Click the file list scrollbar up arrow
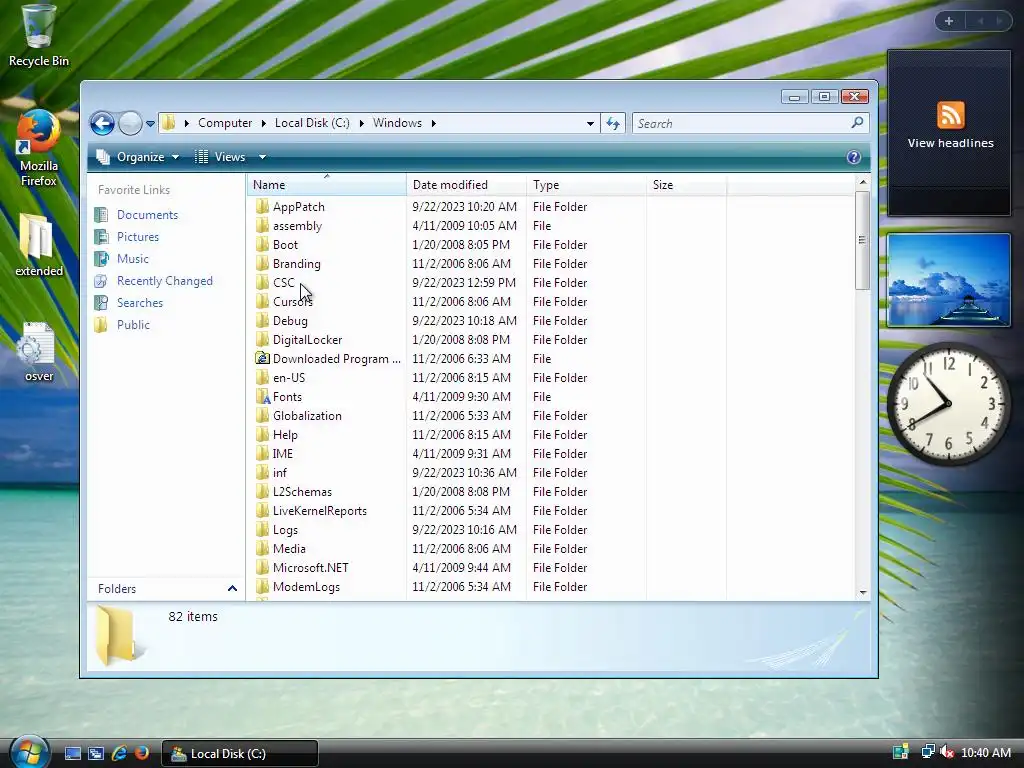 tap(863, 182)
